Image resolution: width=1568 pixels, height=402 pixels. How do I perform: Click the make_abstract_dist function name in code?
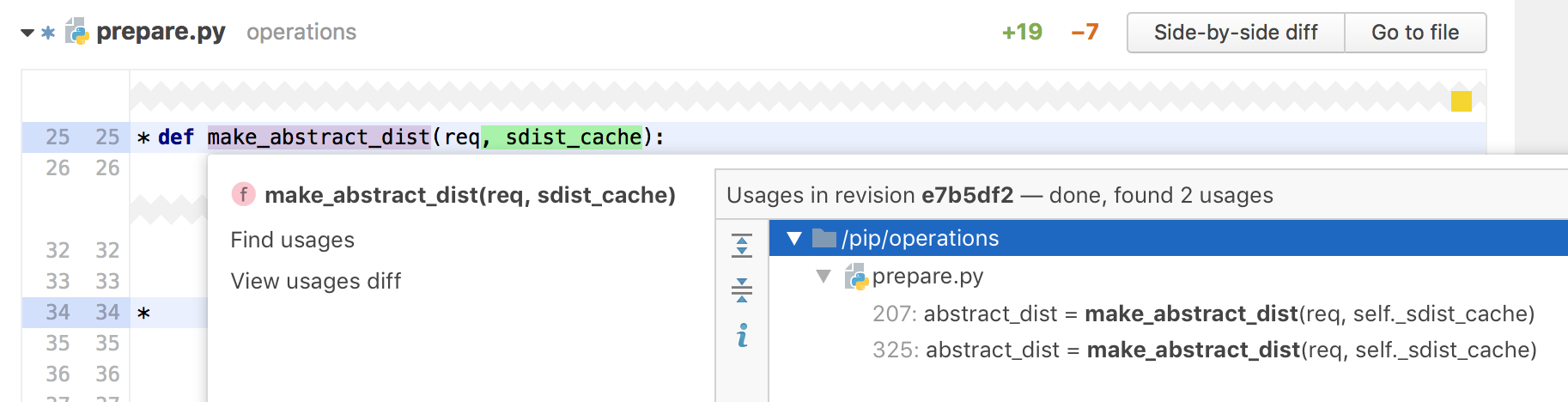click(x=319, y=137)
